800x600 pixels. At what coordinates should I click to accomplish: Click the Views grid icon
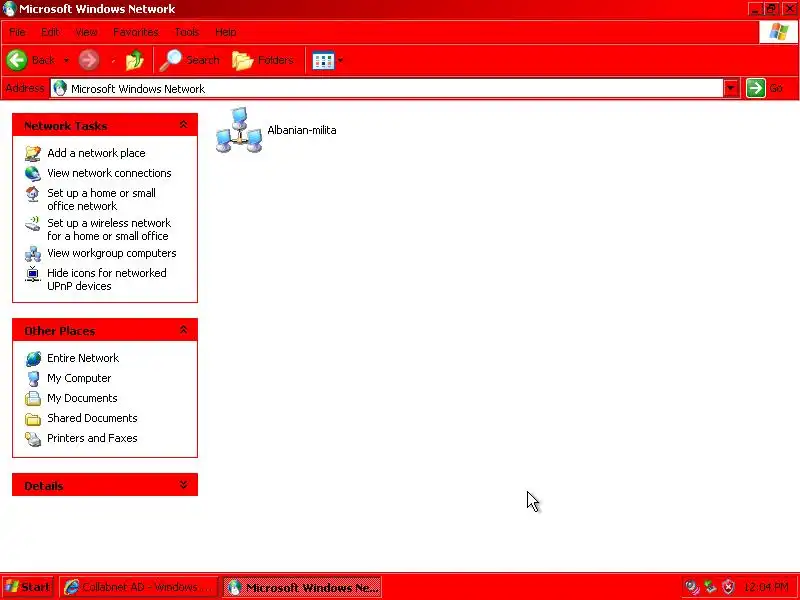tap(323, 61)
